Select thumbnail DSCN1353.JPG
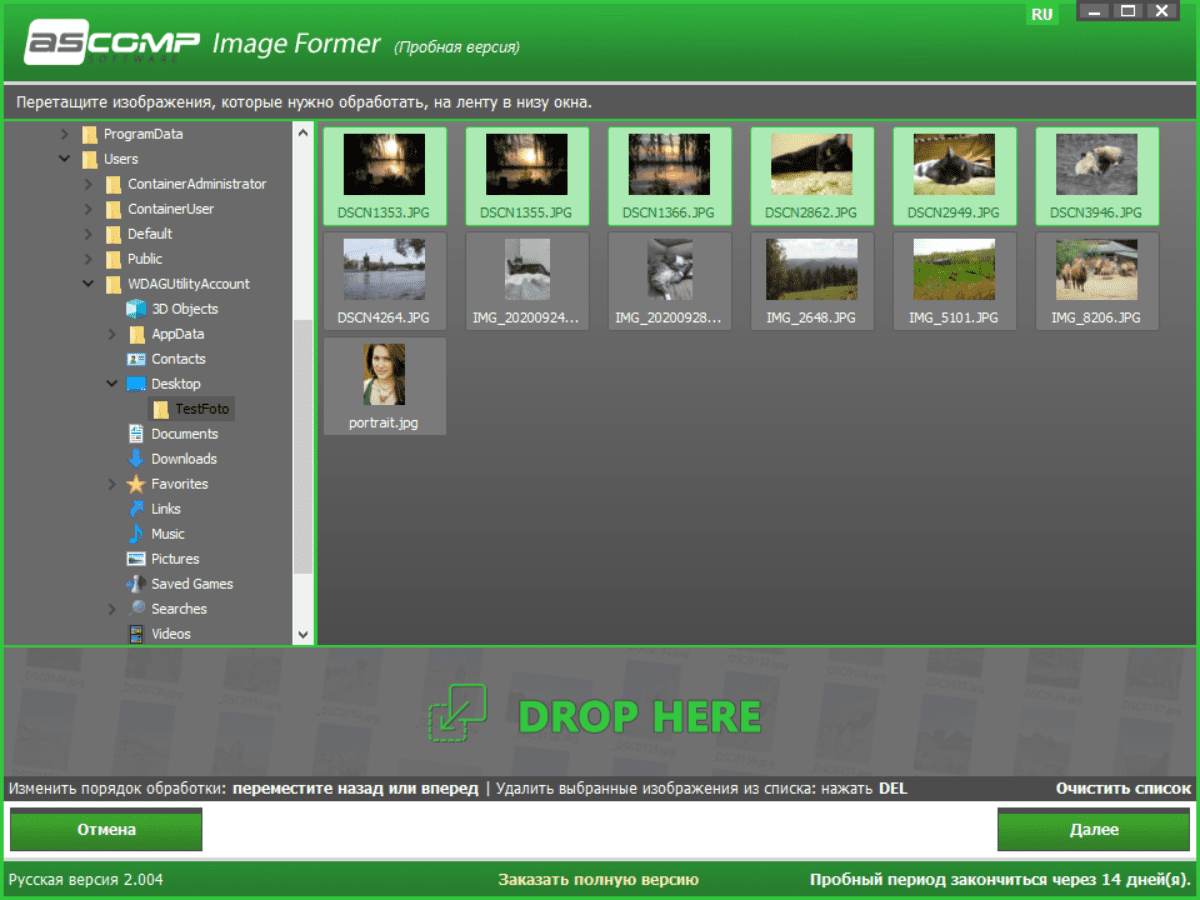 (x=385, y=176)
